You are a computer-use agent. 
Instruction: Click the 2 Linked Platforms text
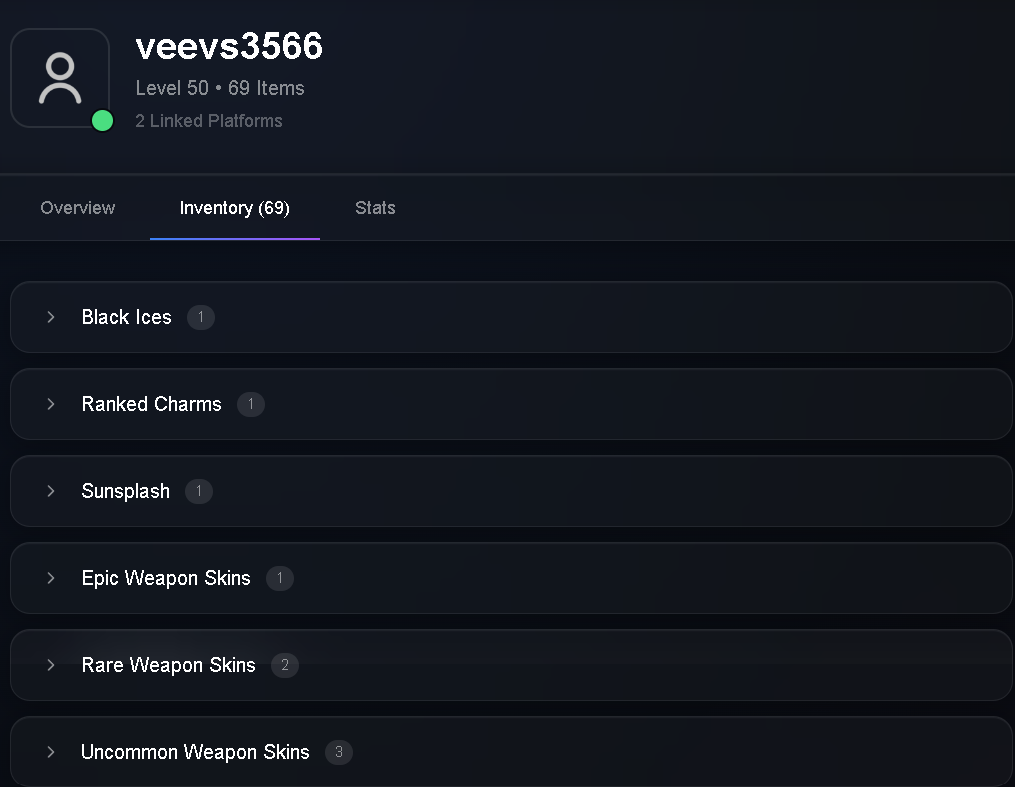[208, 121]
